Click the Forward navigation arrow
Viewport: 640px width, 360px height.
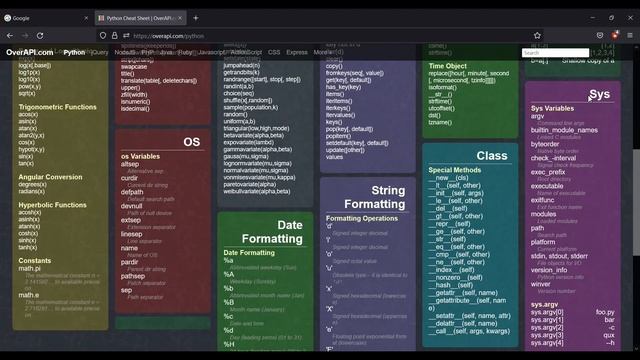tap(25, 36)
